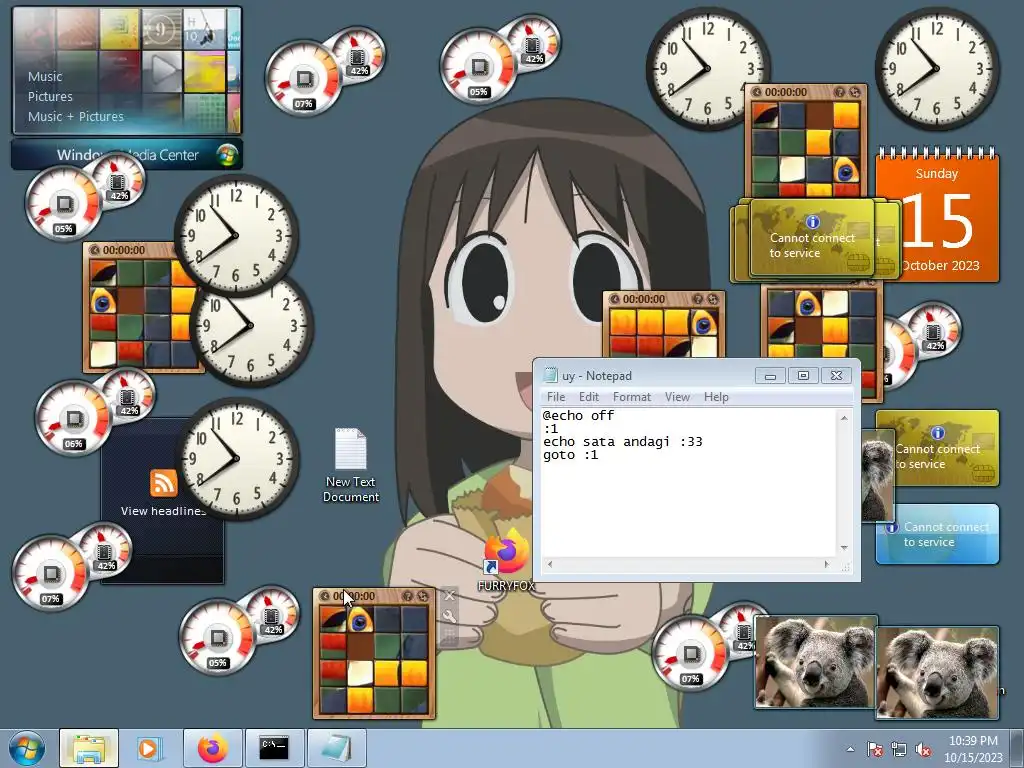Show the picture hint on the bottom puzzle
This screenshot has height=768, width=1024.
(408, 596)
